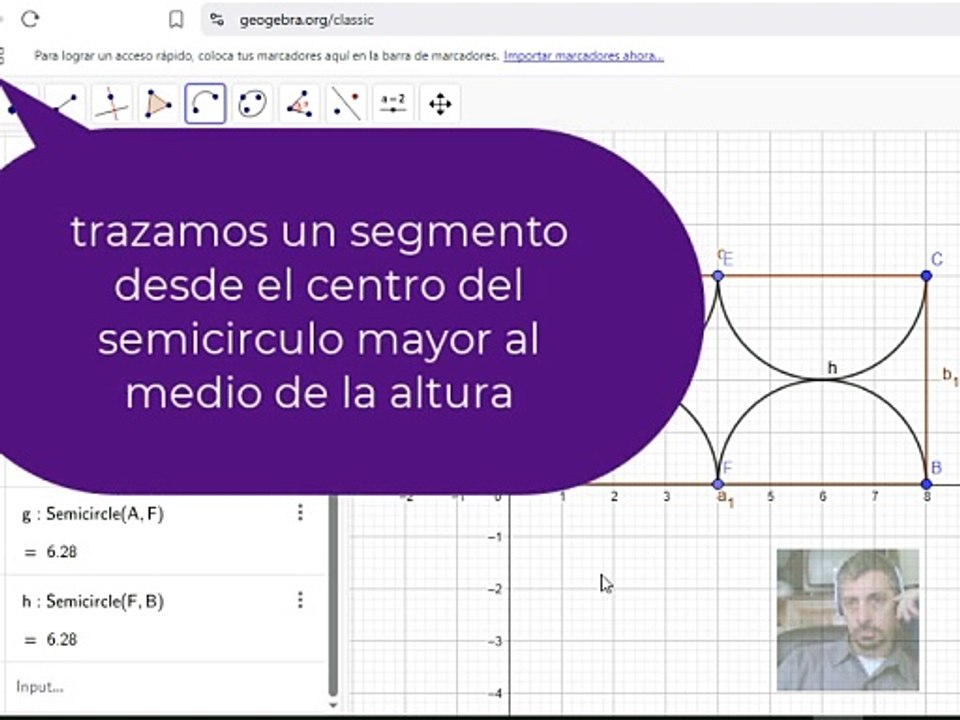Click point F on the graph
960x720 pixels.
coord(718,484)
